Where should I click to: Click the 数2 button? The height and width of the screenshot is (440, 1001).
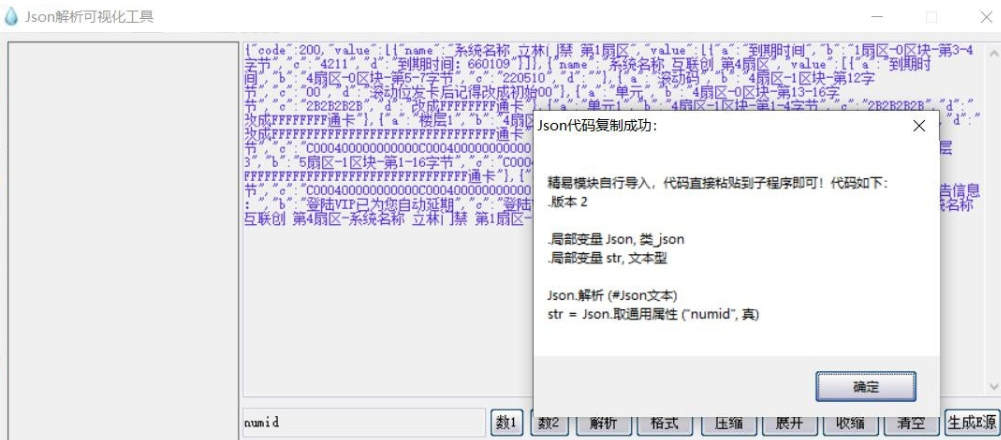click(548, 423)
